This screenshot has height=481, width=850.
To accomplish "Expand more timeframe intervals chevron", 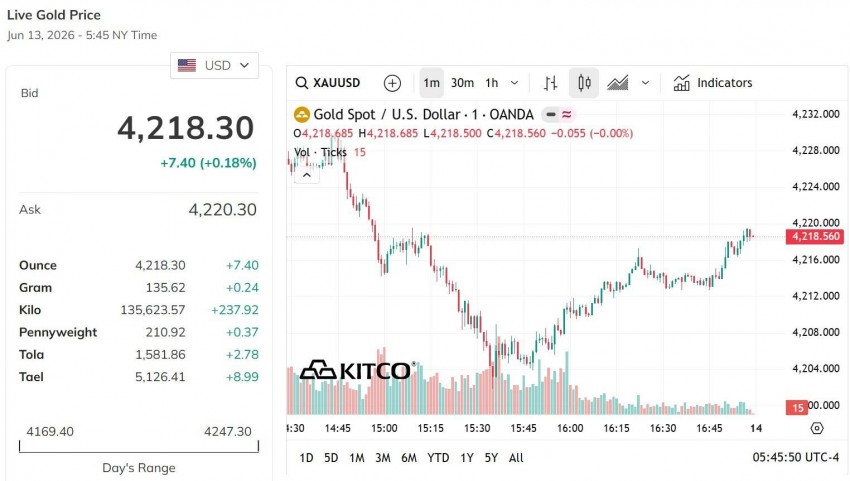I will coord(514,83).
